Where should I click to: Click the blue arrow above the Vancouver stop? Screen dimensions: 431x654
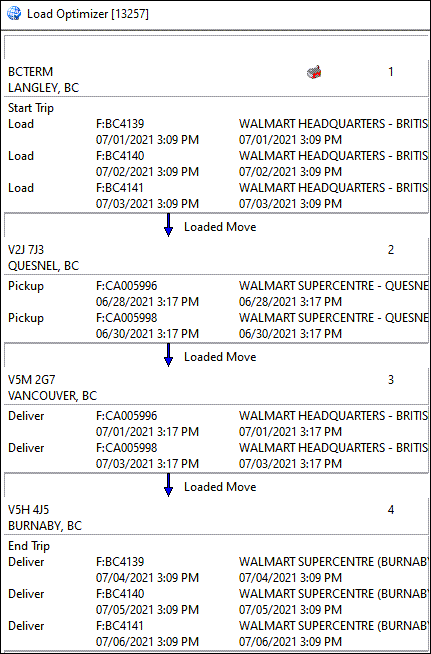point(168,355)
